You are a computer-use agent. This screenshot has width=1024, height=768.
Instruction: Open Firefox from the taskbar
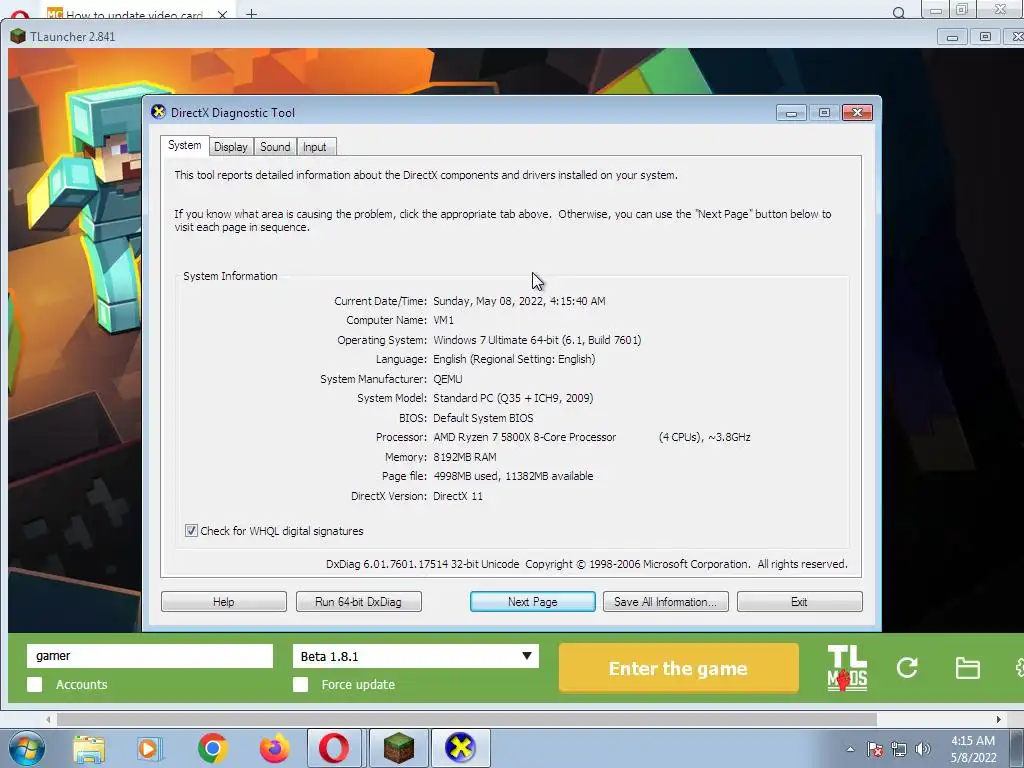274,748
